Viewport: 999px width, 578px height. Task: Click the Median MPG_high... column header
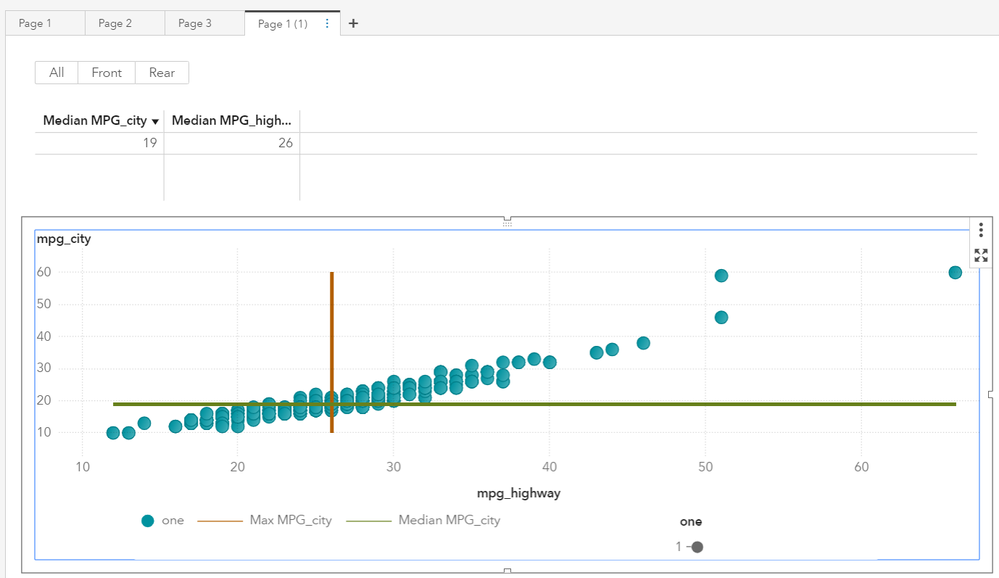pyautogui.click(x=231, y=121)
